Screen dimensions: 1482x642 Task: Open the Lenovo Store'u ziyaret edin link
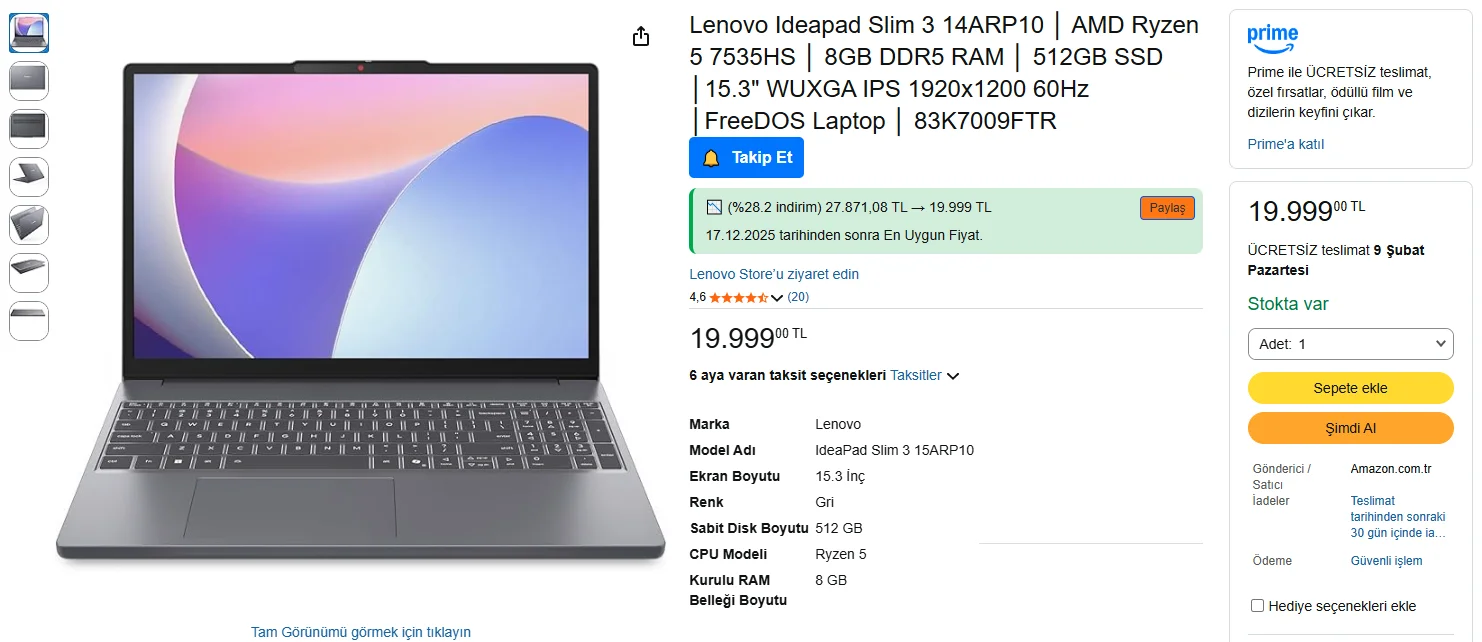click(x=774, y=274)
